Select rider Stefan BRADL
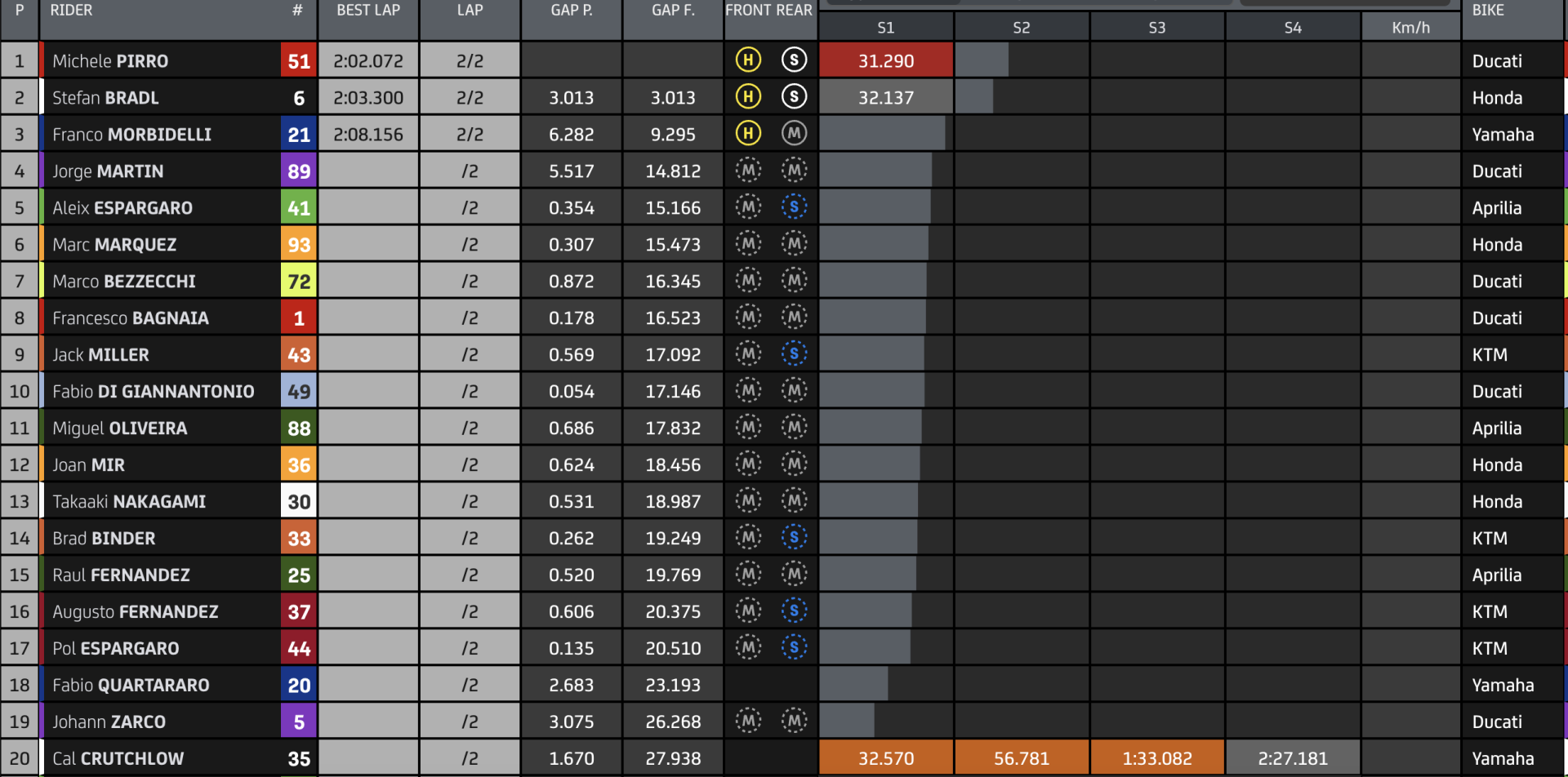Viewport: 1568px width, 777px height. 105,98
